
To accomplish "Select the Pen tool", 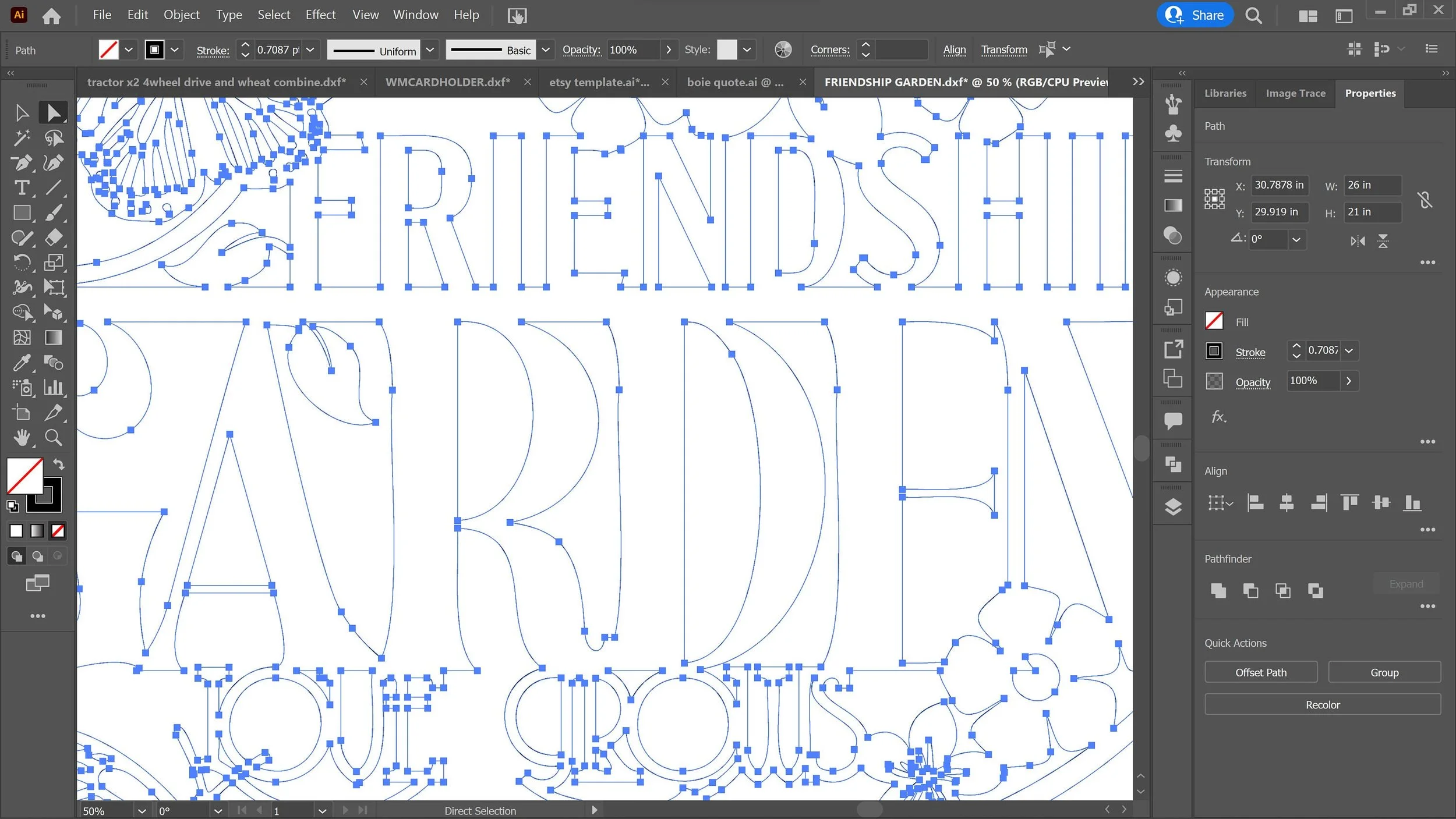I will click(22, 163).
